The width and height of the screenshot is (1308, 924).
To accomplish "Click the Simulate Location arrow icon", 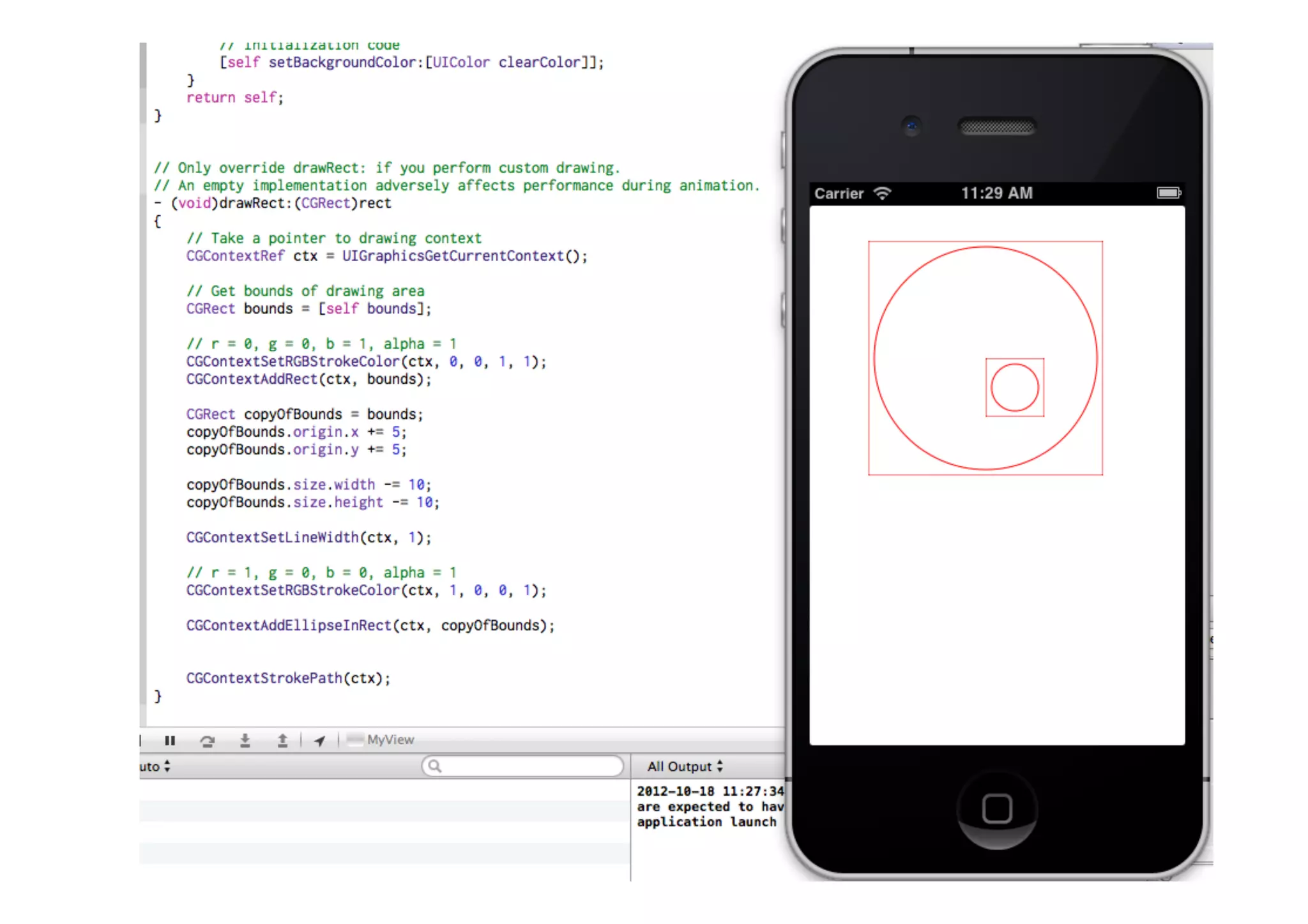I will (x=320, y=740).
